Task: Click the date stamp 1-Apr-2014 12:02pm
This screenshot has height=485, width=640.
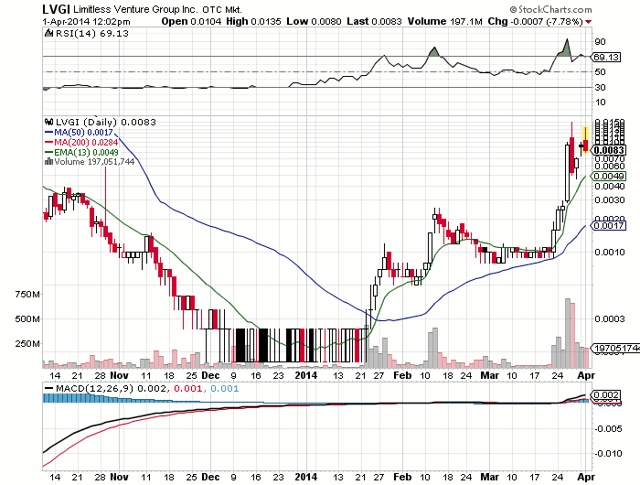Action: click(86, 22)
